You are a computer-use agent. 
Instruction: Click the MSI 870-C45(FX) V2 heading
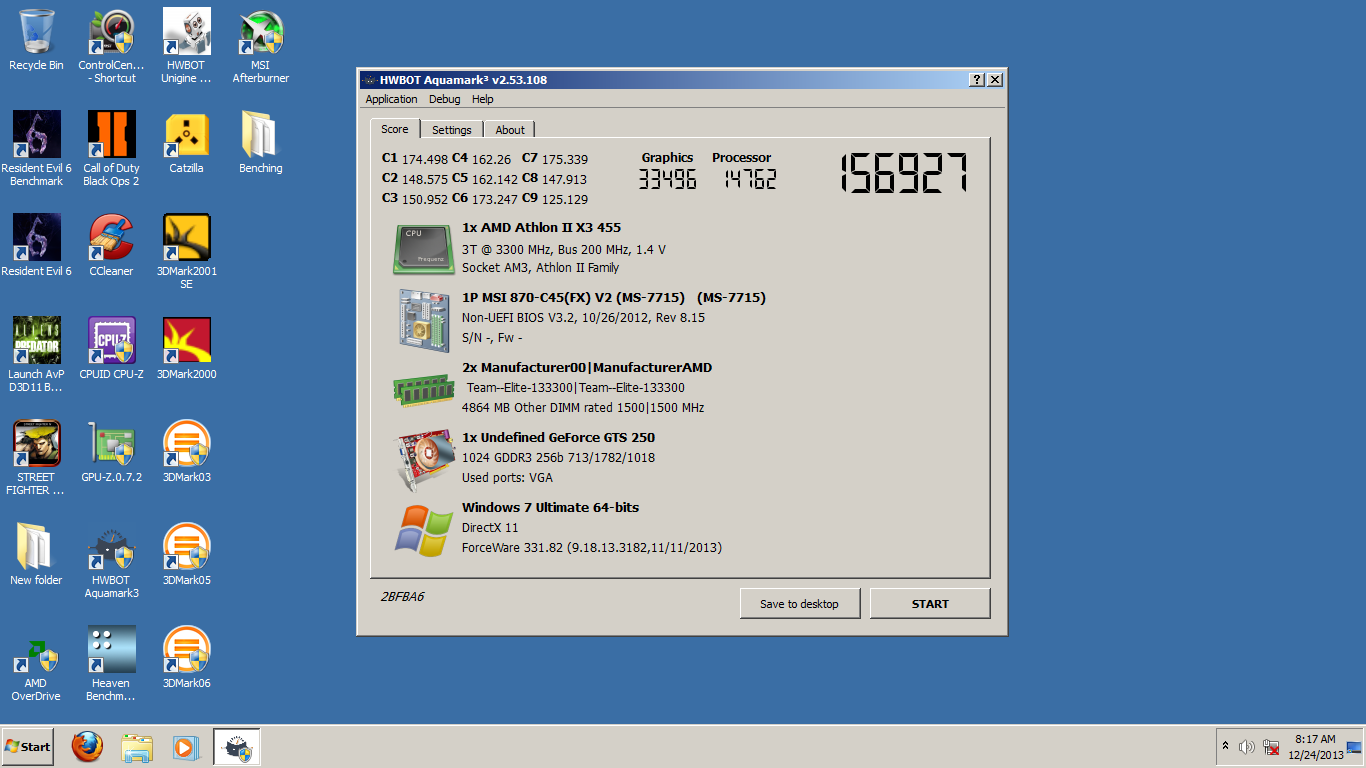[614, 297]
